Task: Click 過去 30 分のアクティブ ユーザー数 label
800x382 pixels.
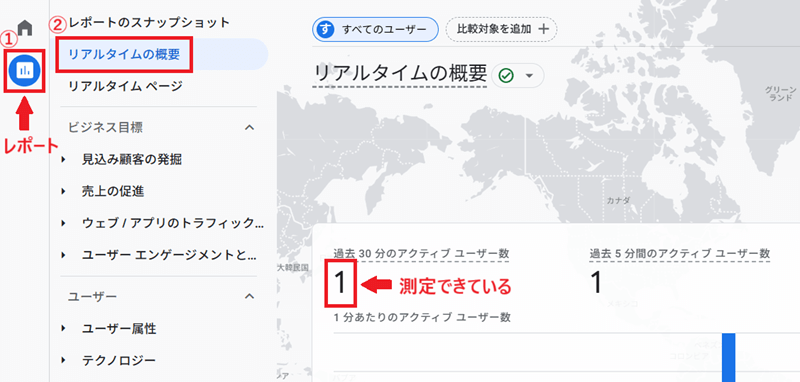Action: [x=421, y=253]
